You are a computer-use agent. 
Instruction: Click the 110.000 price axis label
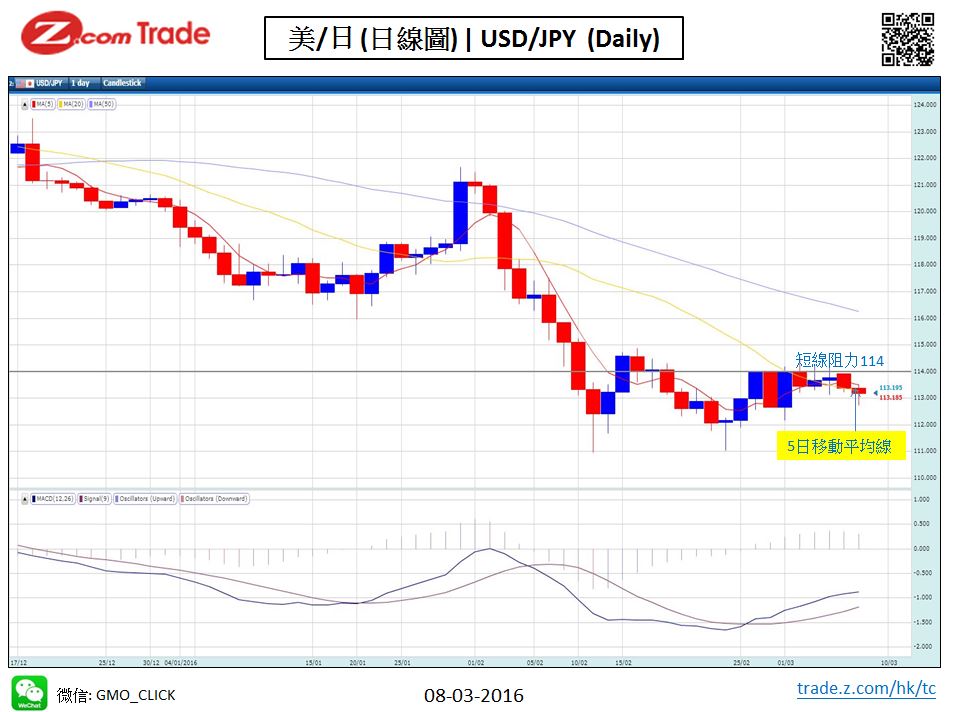(924, 478)
